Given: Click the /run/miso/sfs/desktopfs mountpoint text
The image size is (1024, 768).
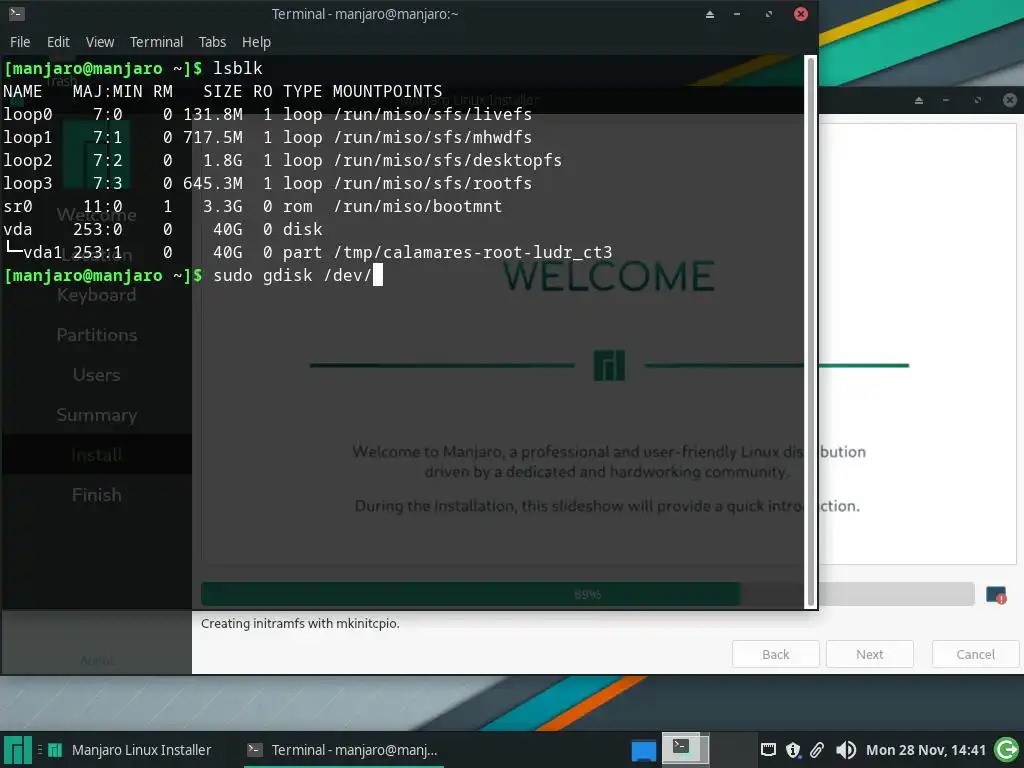Looking at the screenshot, I should (x=447, y=160).
